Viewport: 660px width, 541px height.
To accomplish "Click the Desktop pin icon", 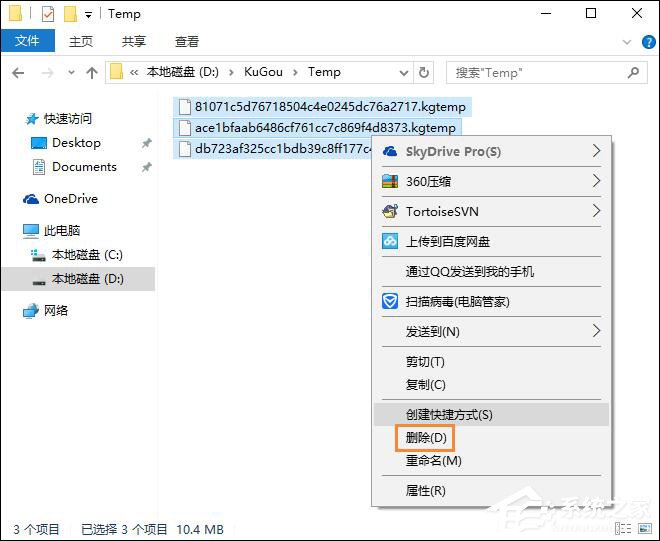I will point(146,143).
